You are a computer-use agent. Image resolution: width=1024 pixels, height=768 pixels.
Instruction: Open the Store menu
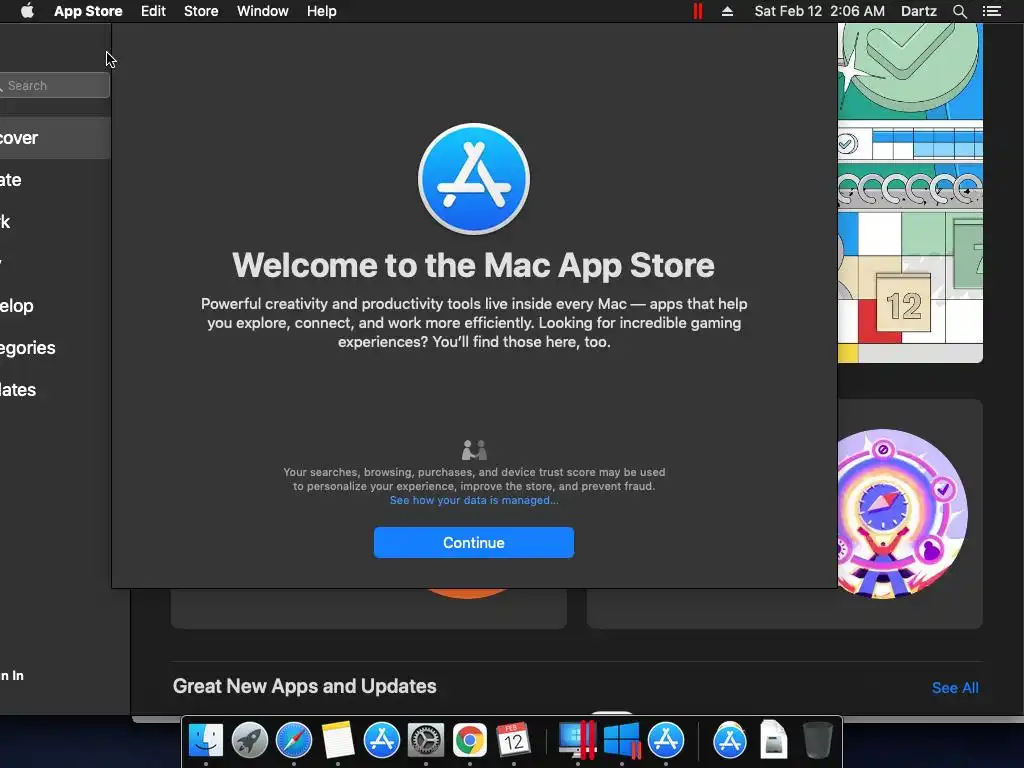[x=201, y=11]
